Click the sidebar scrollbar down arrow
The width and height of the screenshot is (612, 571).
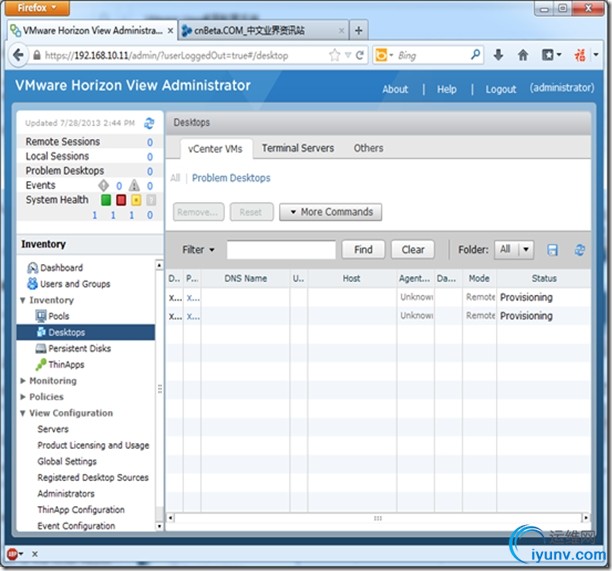click(x=159, y=526)
